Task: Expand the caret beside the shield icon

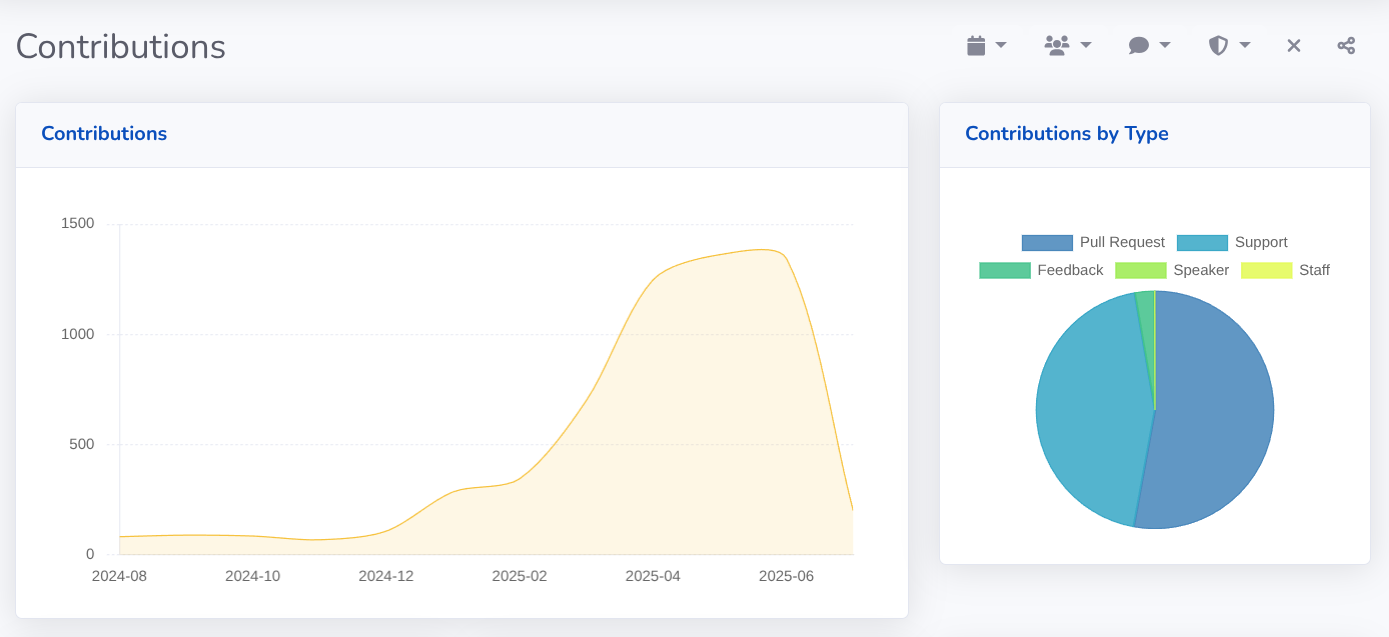Action: pos(1245,46)
